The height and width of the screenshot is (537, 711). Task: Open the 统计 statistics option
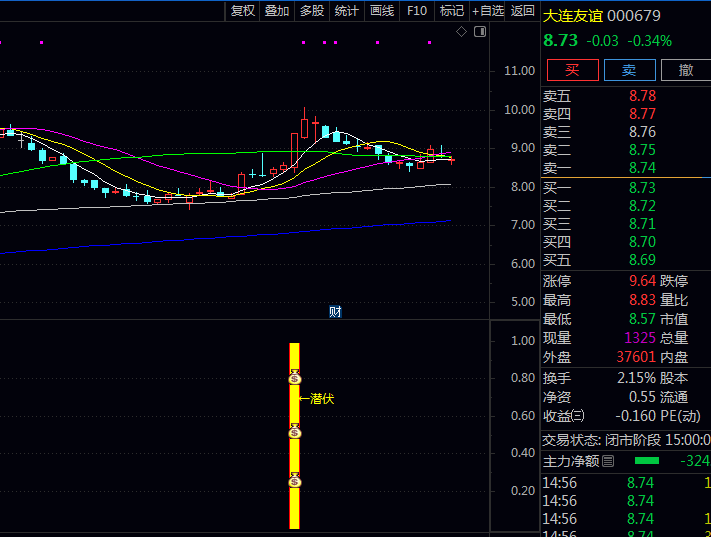(x=347, y=11)
